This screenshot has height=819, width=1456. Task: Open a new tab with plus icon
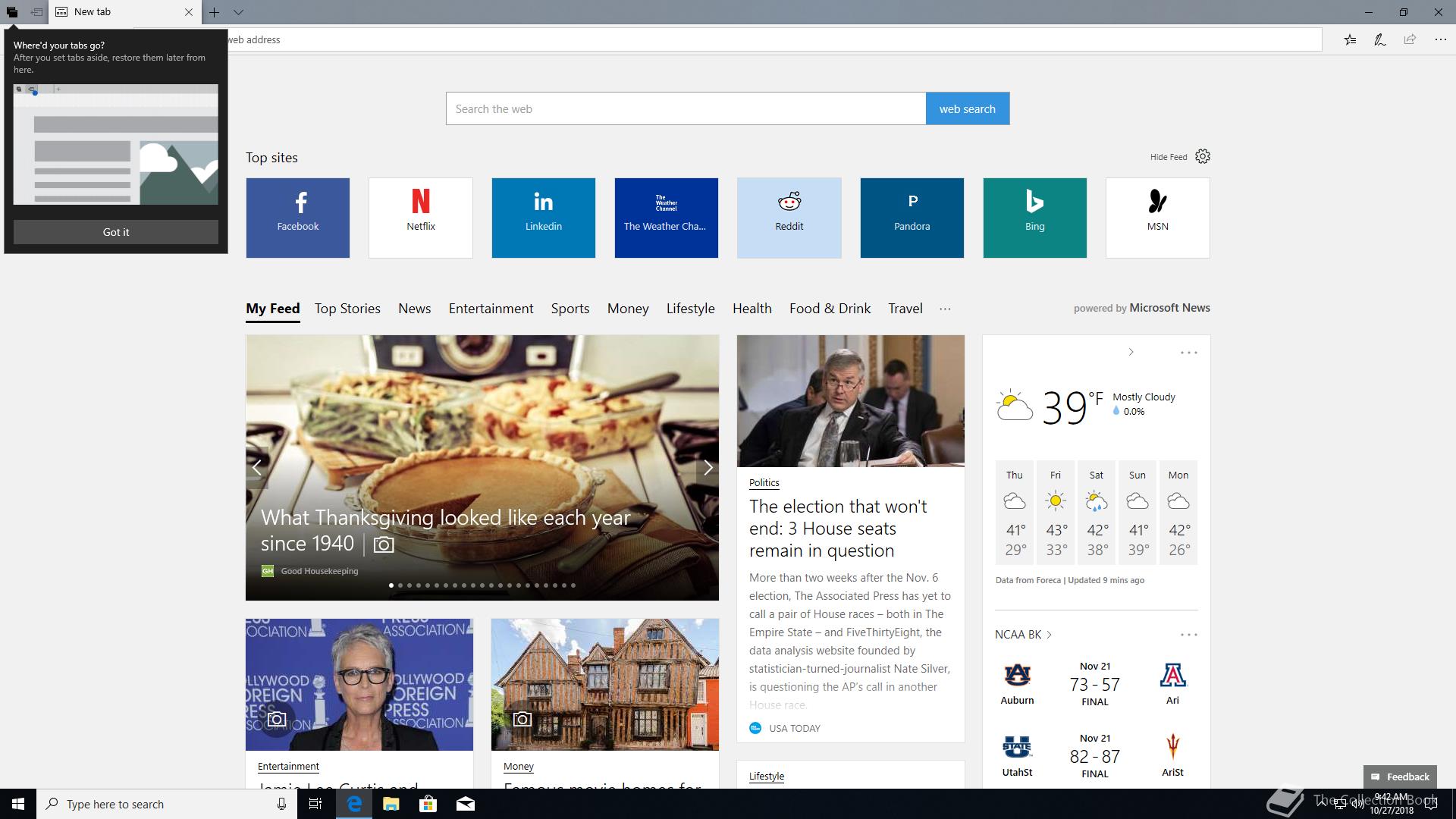[x=215, y=12]
